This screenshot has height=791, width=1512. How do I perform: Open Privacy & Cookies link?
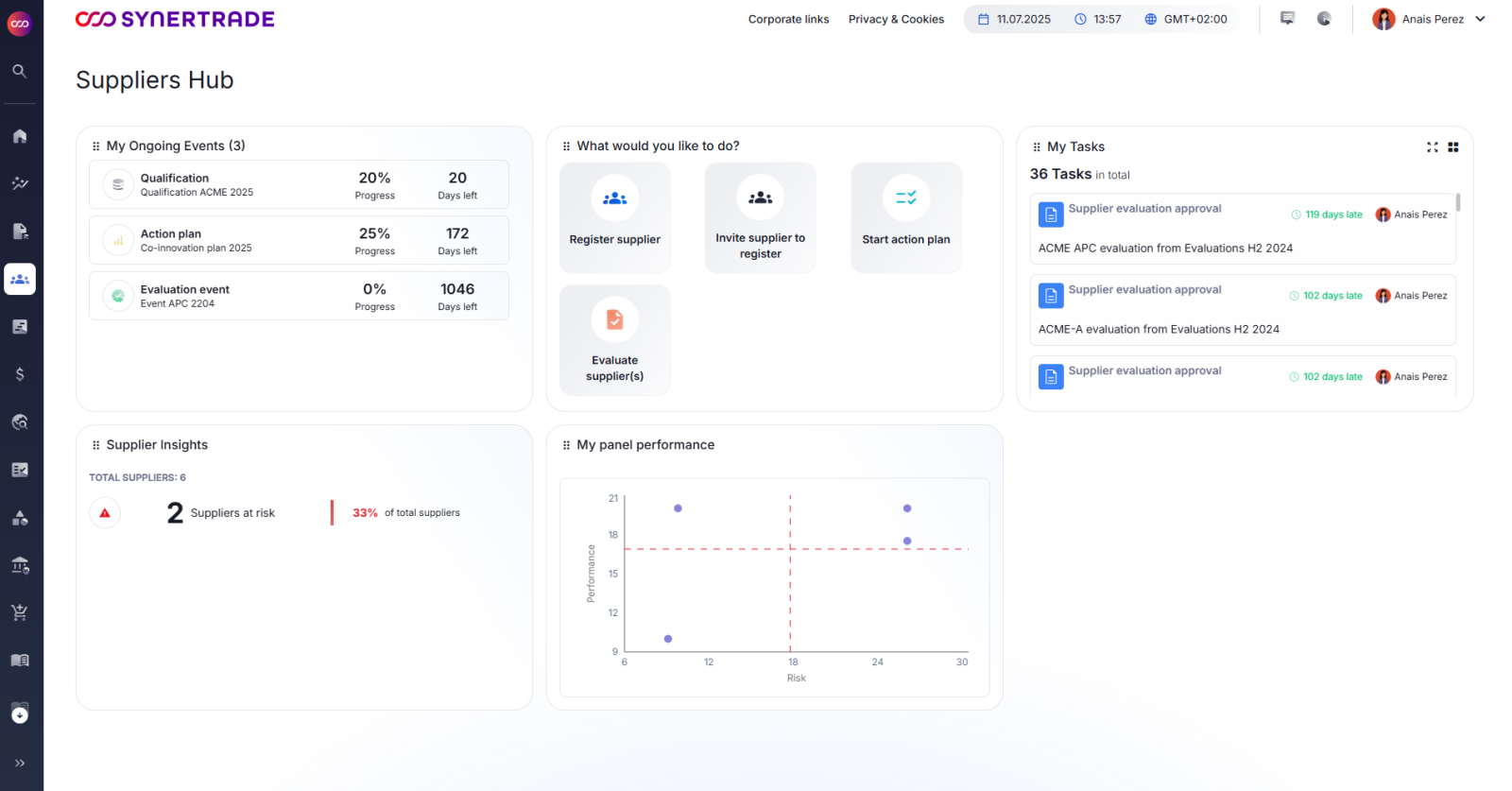click(x=896, y=19)
